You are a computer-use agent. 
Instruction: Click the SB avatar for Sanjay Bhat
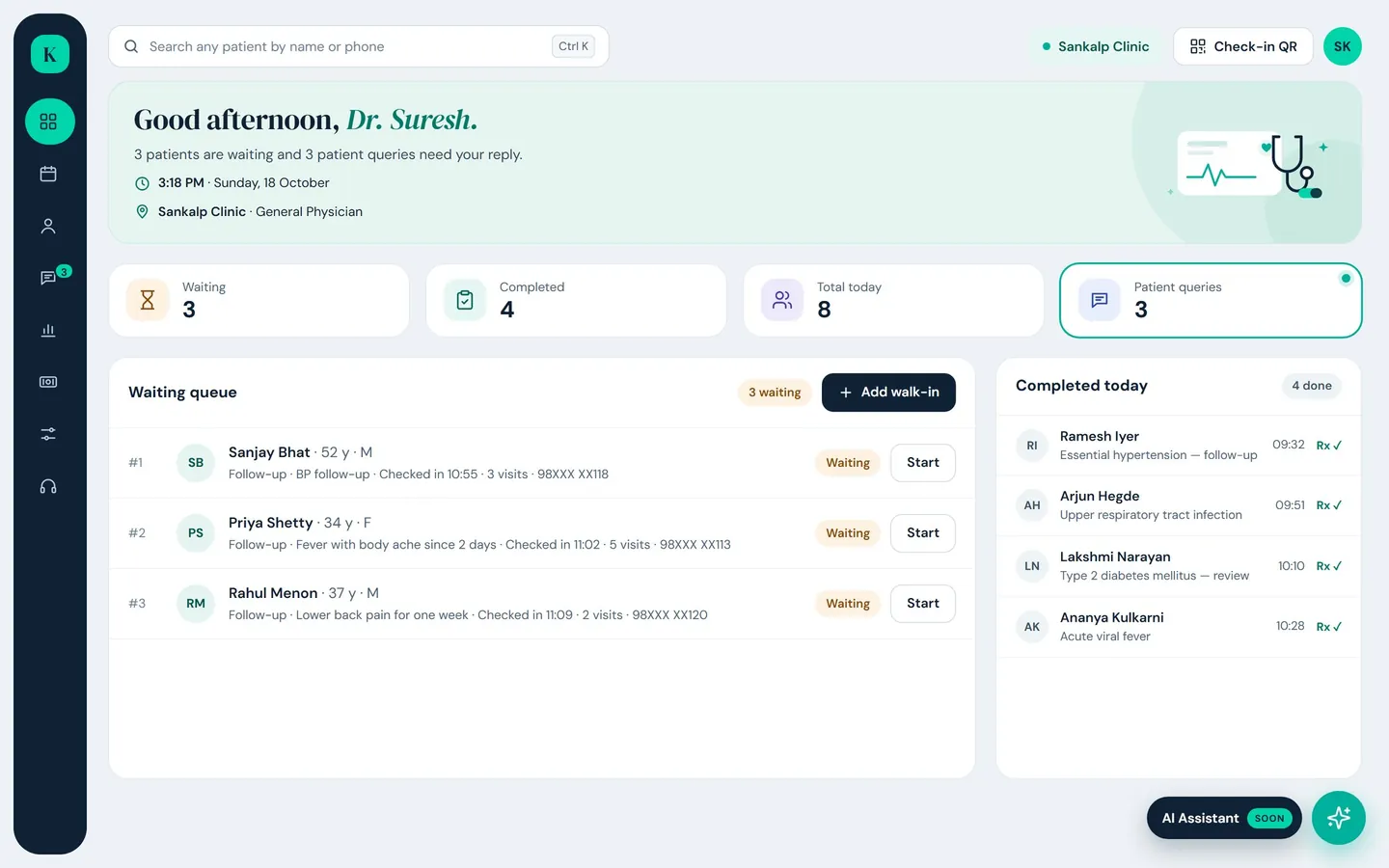[x=196, y=463]
